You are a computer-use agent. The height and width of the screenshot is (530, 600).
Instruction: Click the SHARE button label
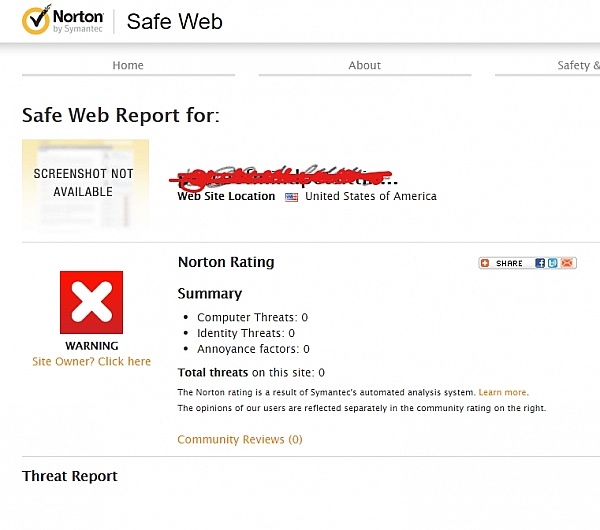coord(509,263)
